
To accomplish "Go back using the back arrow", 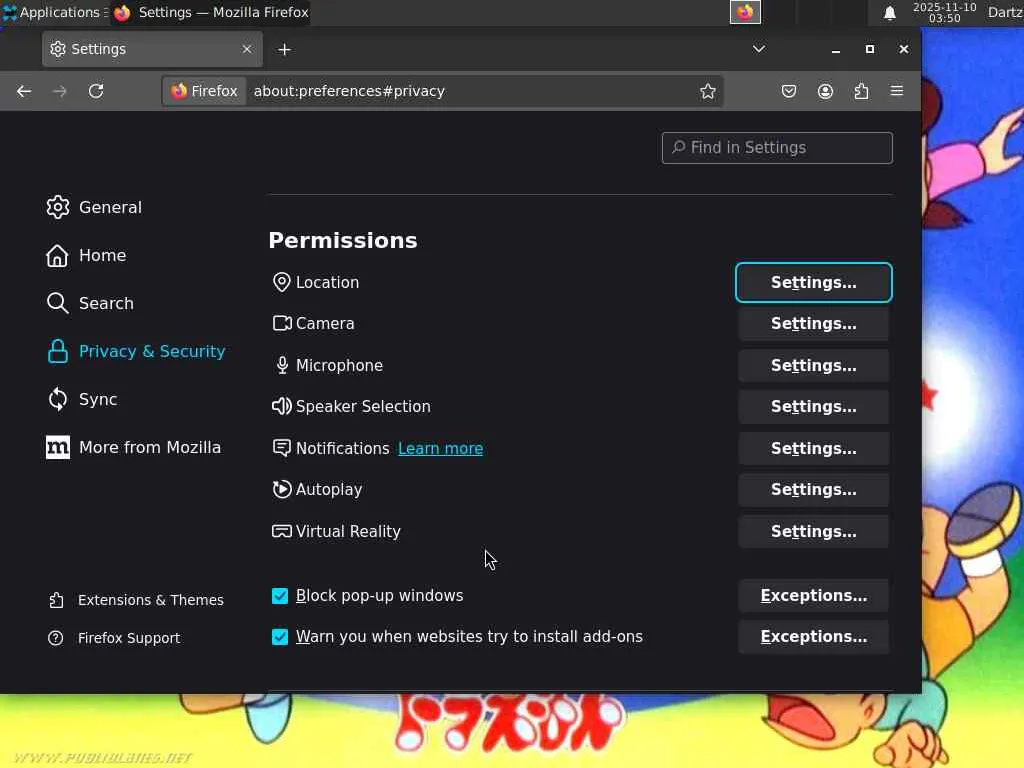I will pos(24,91).
